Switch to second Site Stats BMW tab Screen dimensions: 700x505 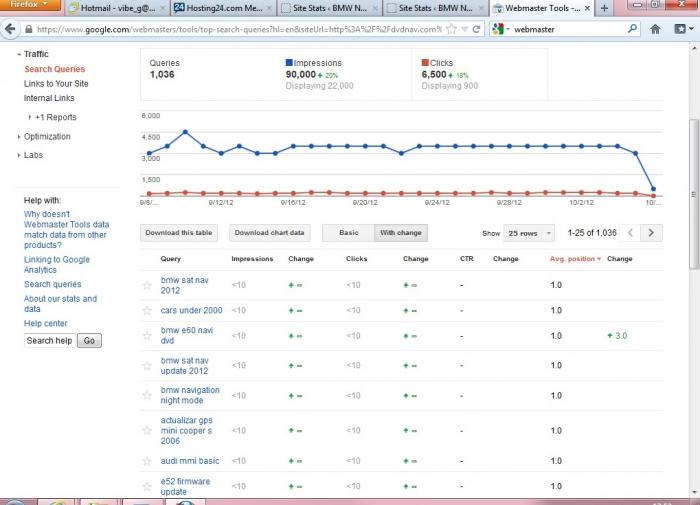435,8
